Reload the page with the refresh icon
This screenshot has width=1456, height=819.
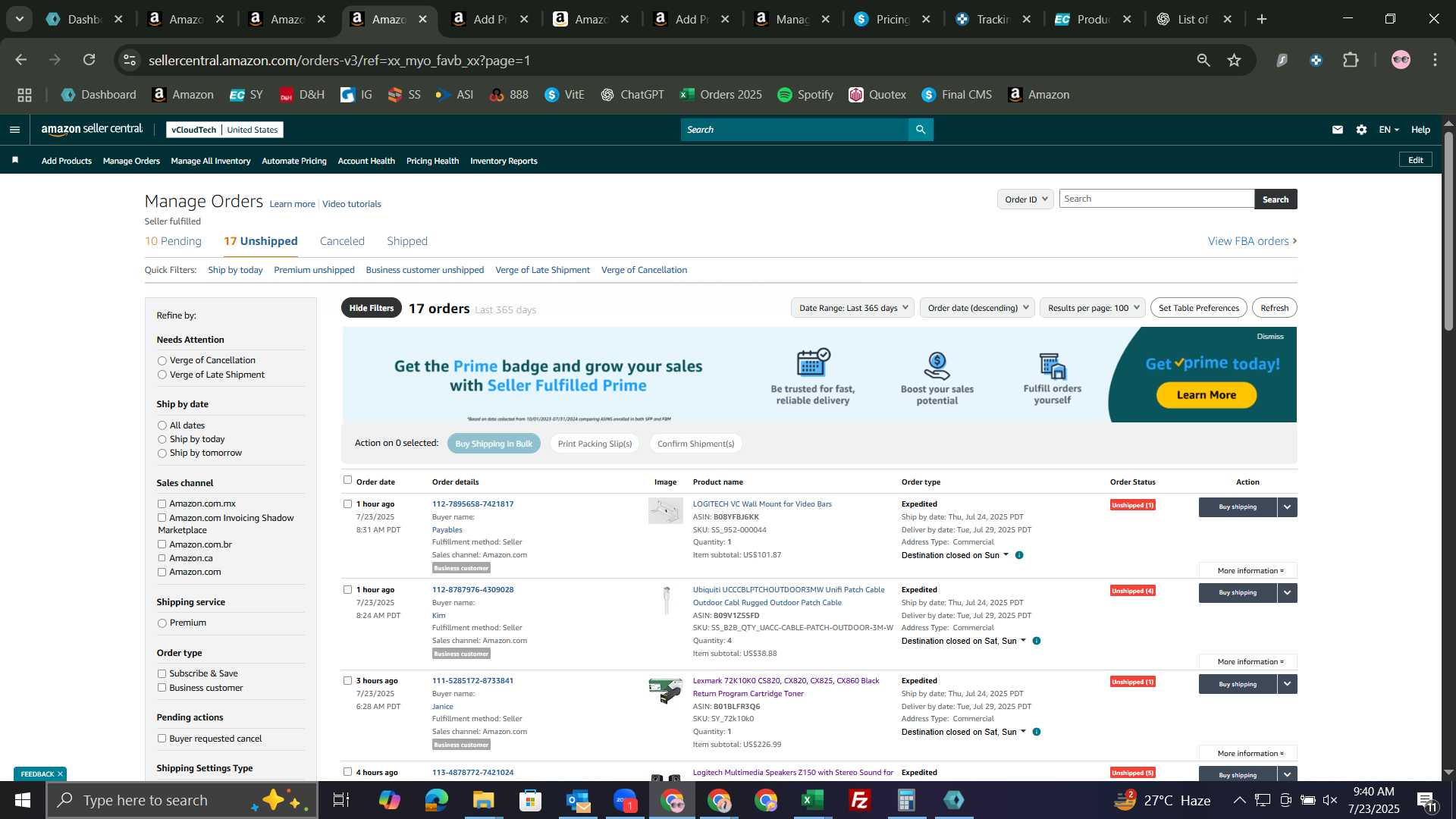(89, 60)
